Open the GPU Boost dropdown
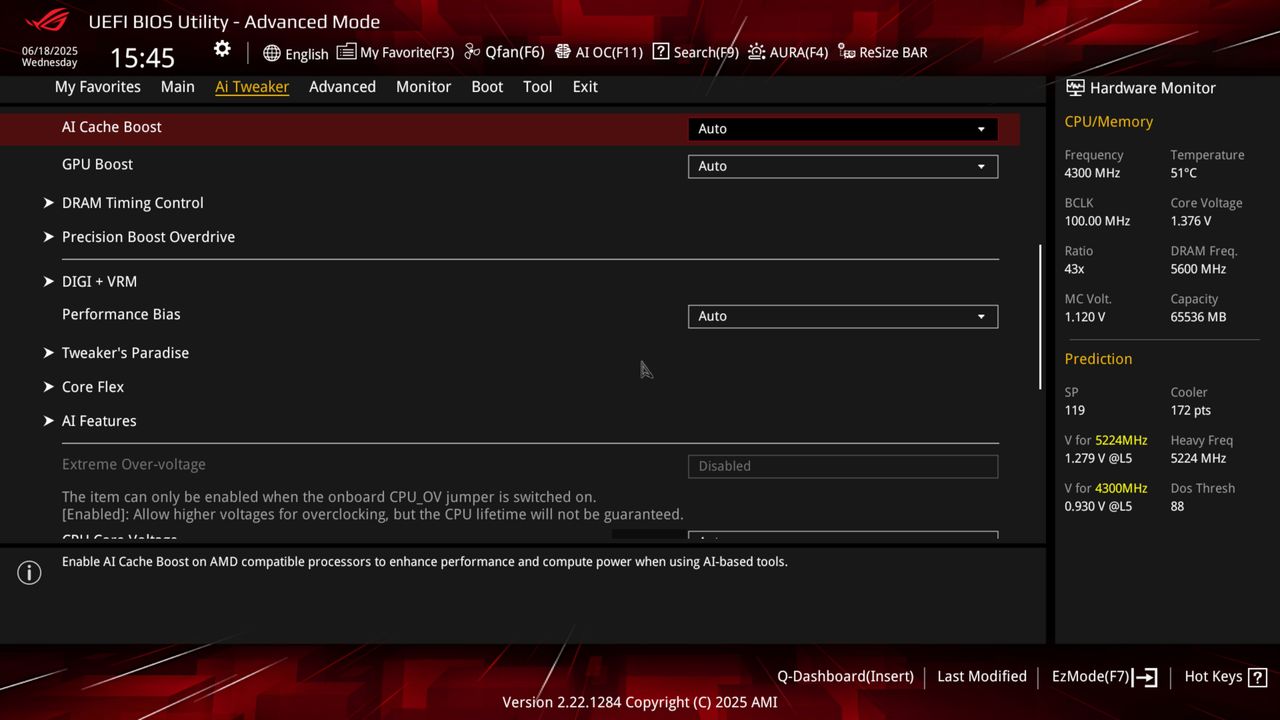This screenshot has width=1280, height=720. (841, 166)
